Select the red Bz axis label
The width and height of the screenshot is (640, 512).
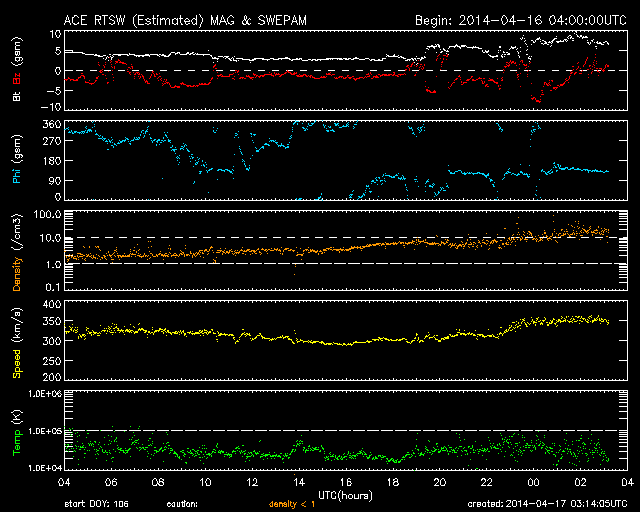pyautogui.click(x=17, y=78)
